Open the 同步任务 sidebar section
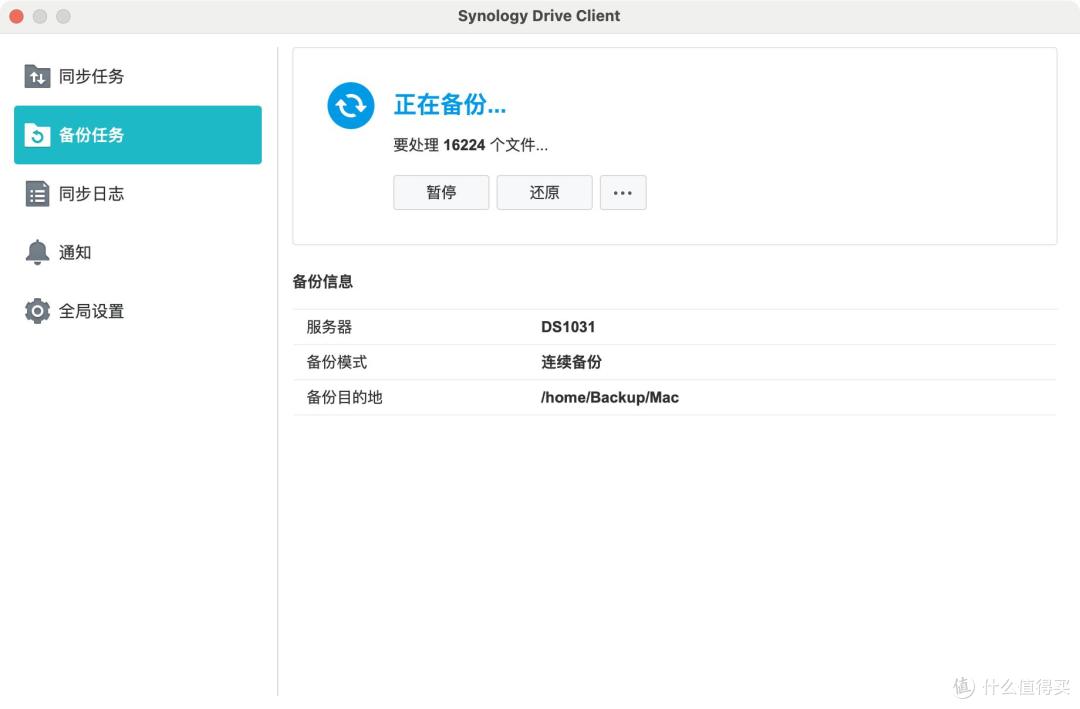The height and width of the screenshot is (709, 1080). tap(138, 76)
